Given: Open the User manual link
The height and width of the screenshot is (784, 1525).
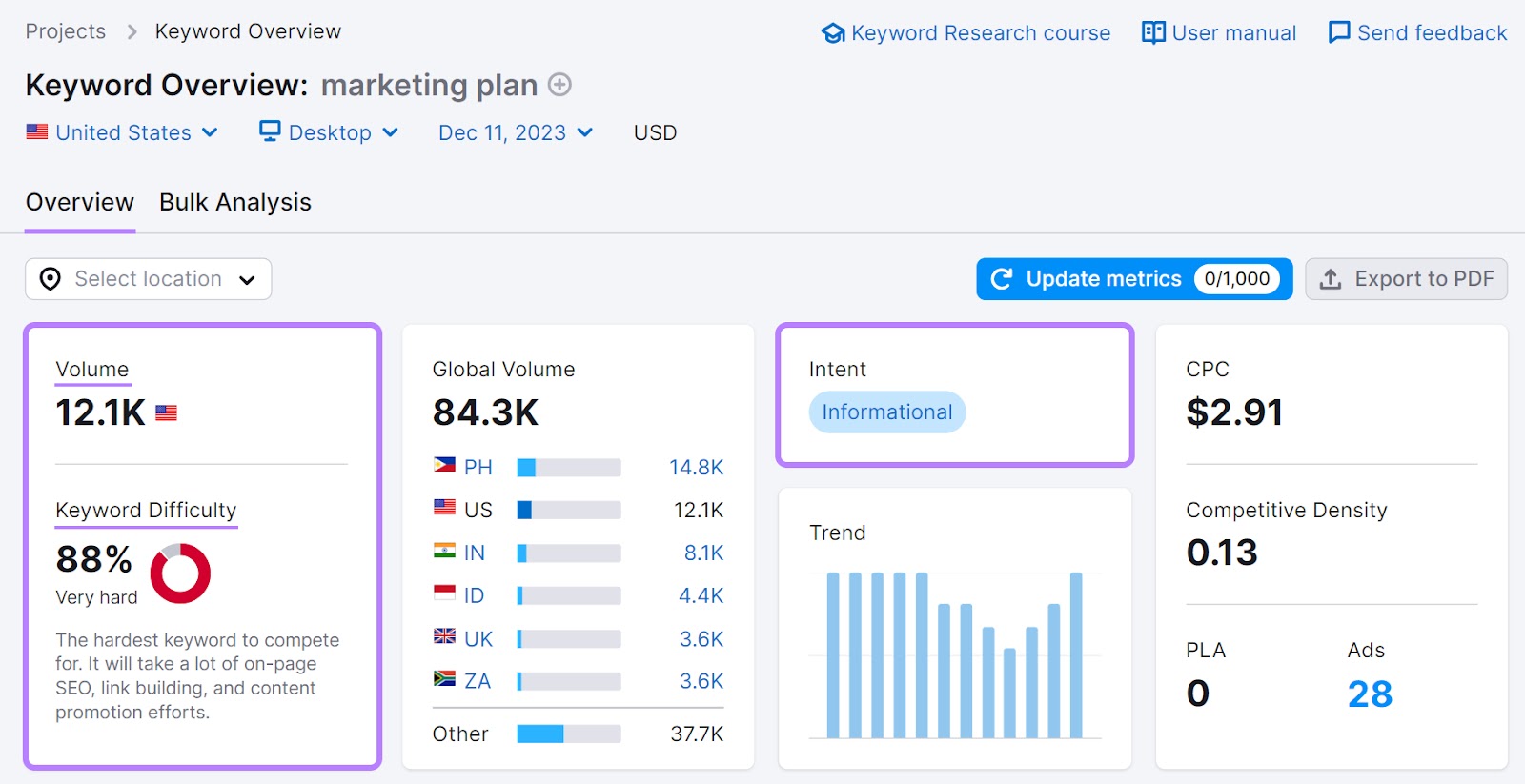Looking at the screenshot, I should [x=1219, y=33].
